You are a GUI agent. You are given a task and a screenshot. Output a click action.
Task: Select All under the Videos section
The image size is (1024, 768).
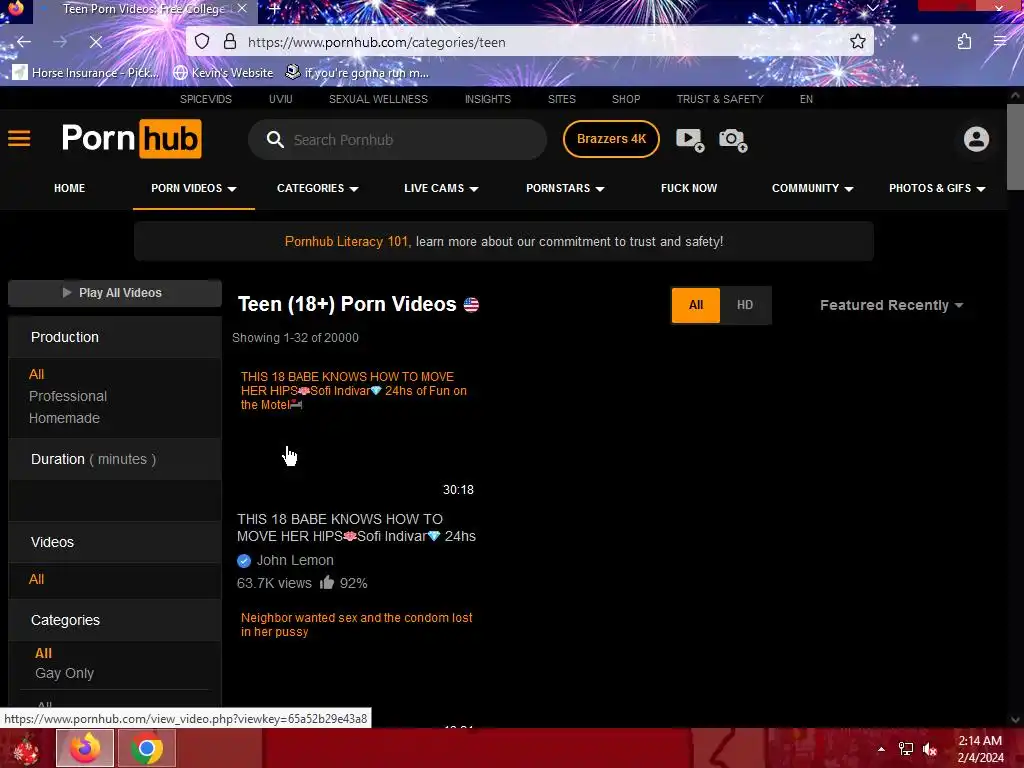point(37,579)
